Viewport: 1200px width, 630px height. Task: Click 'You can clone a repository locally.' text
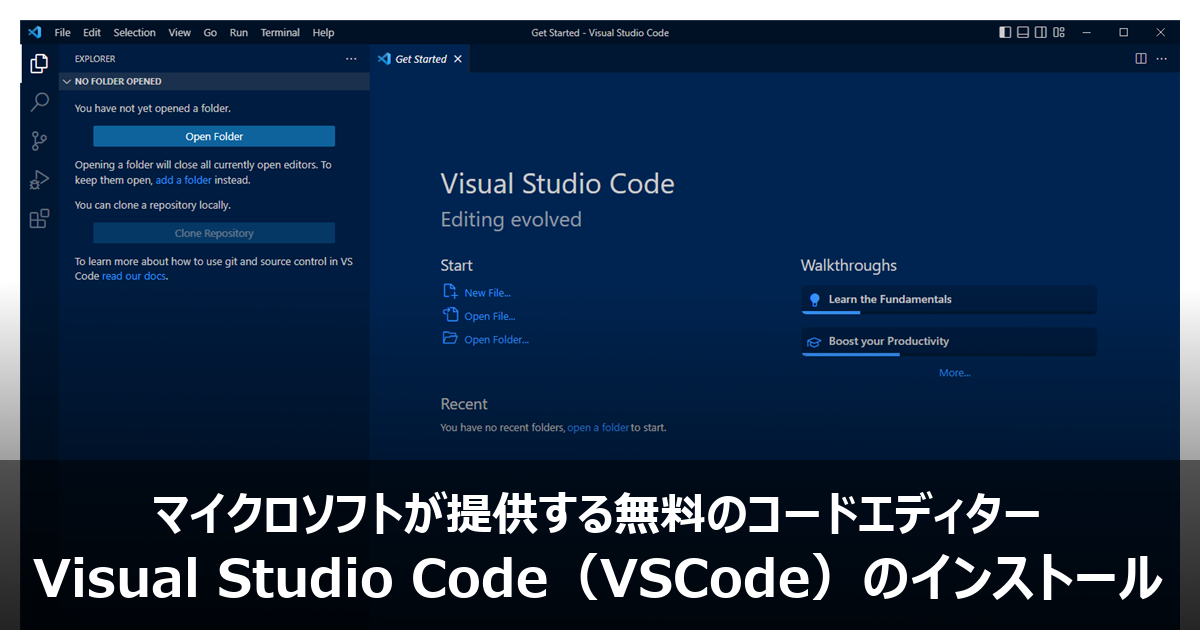click(x=153, y=205)
